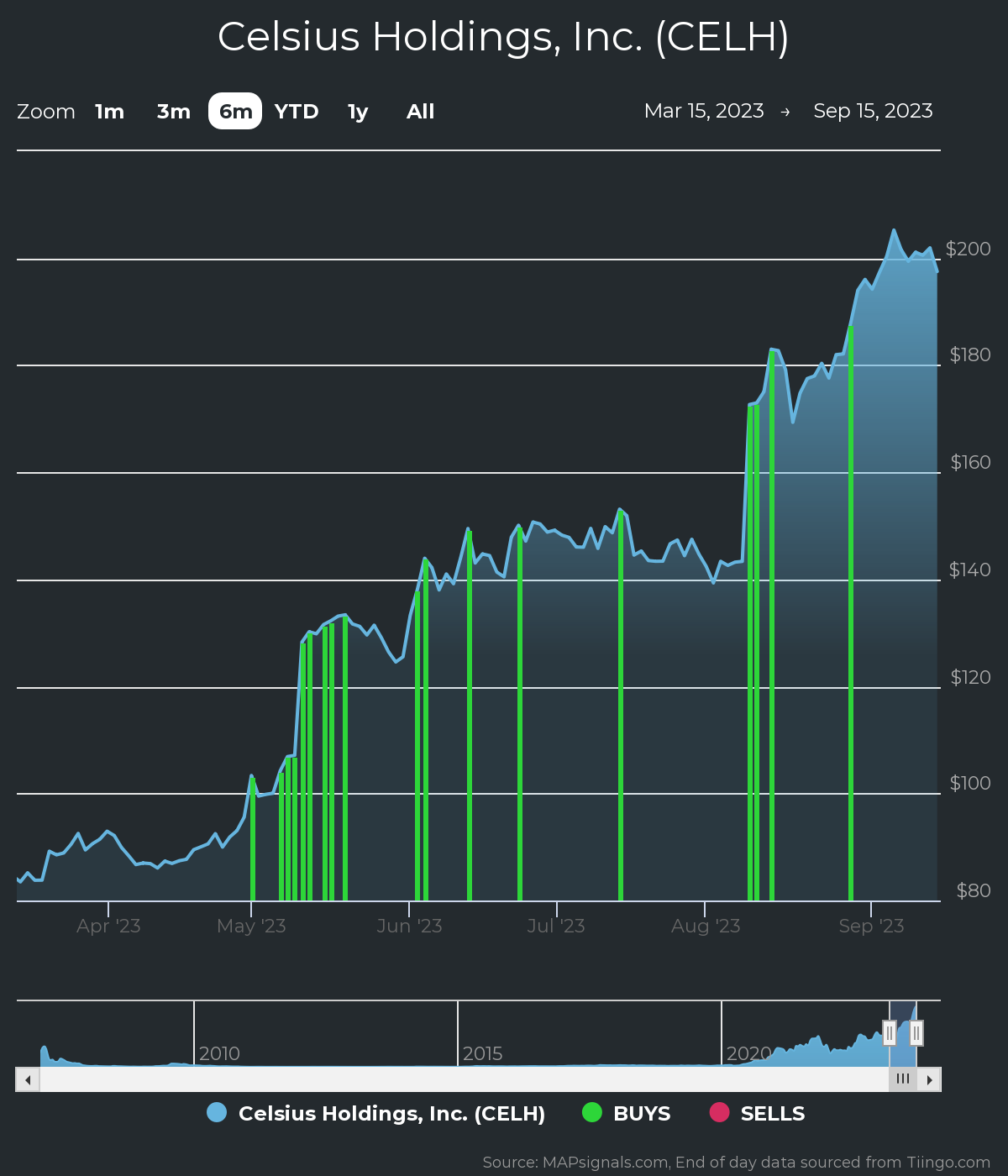The height and width of the screenshot is (1176, 1008).
Task: Click the active 6m zoom button
Action: pyautogui.click(x=235, y=112)
